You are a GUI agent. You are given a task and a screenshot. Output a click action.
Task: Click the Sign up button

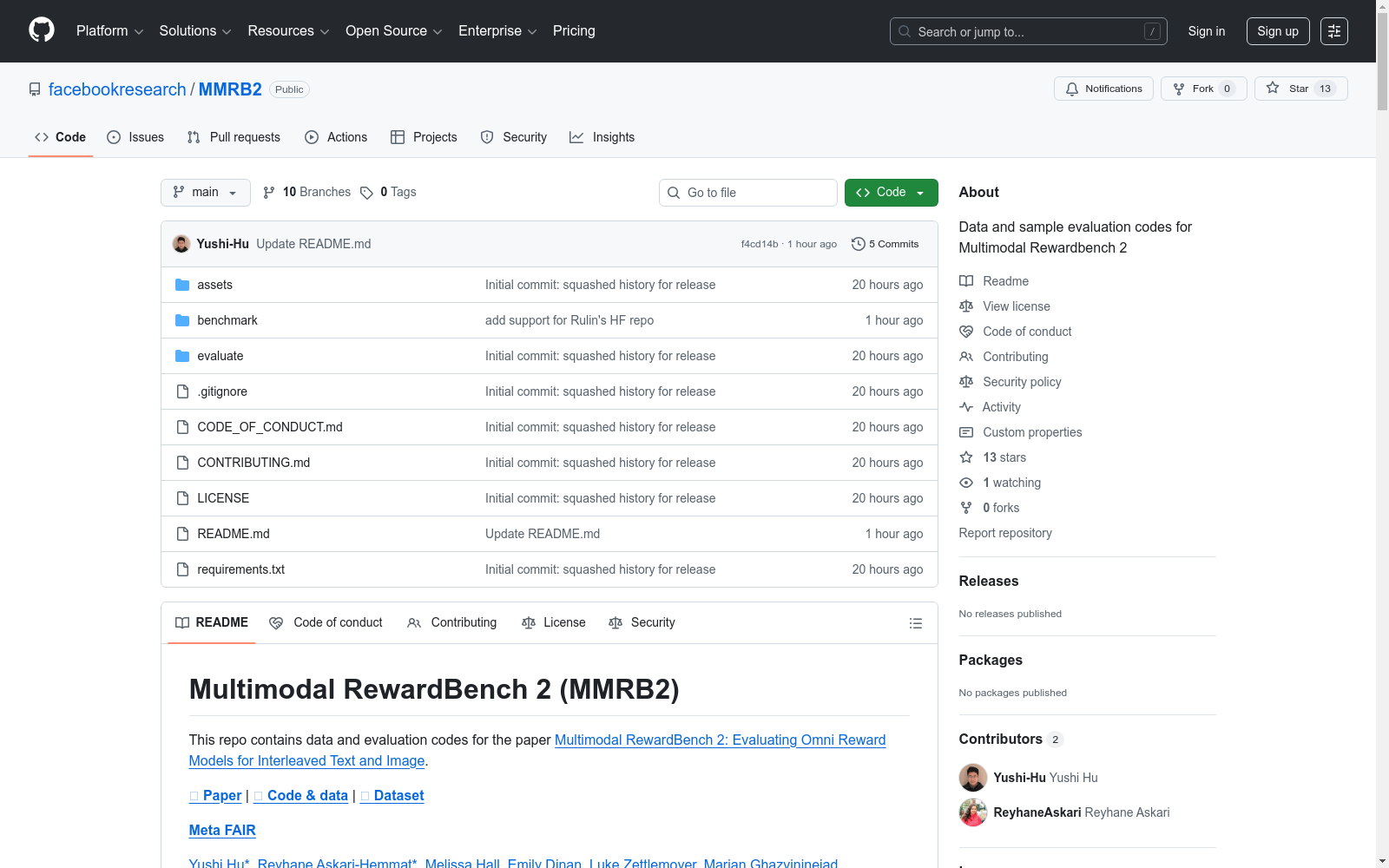click(x=1278, y=31)
